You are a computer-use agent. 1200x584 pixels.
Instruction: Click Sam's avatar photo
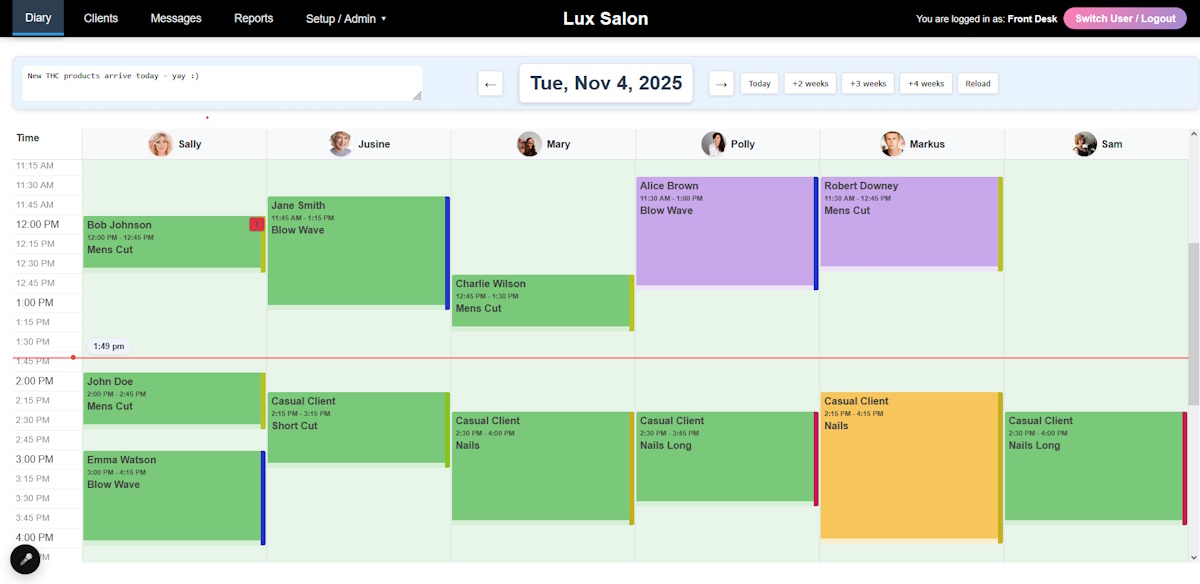click(1084, 144)
